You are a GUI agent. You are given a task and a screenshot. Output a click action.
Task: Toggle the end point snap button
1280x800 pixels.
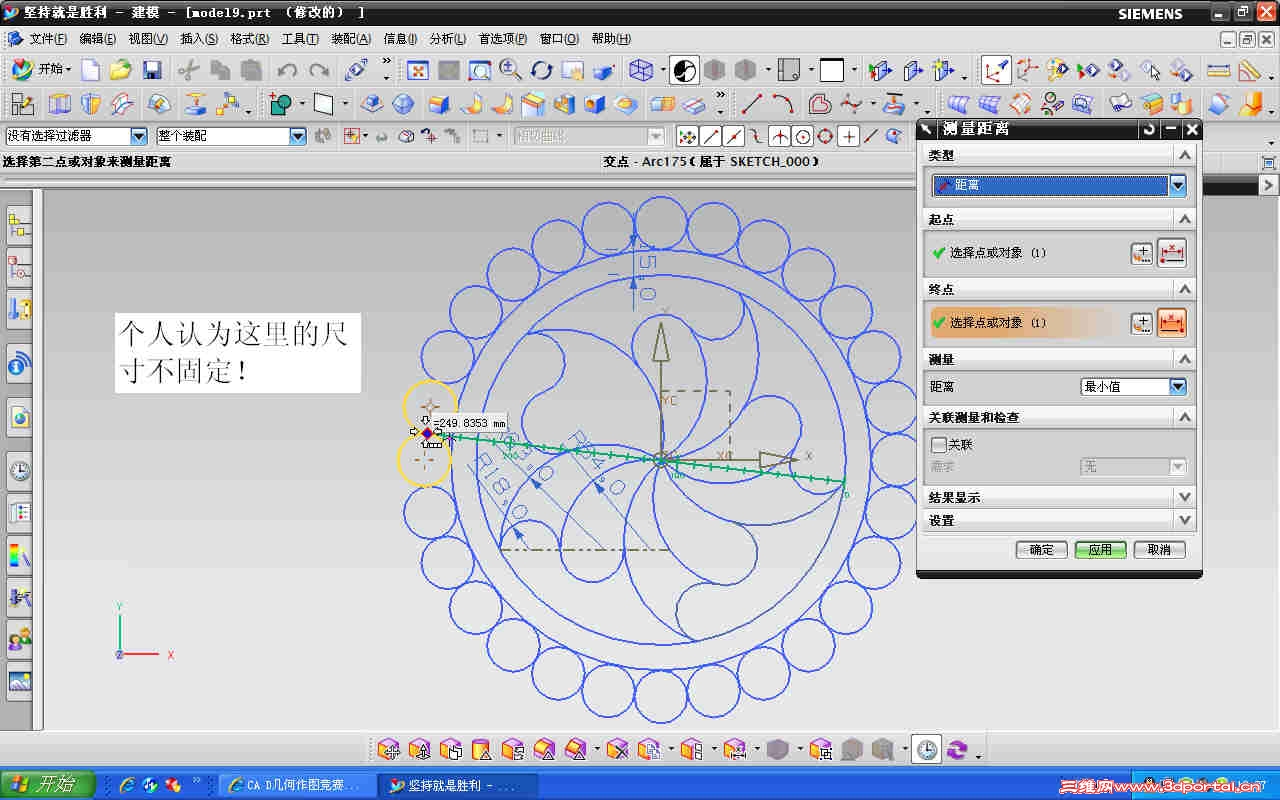coord(711,136)
